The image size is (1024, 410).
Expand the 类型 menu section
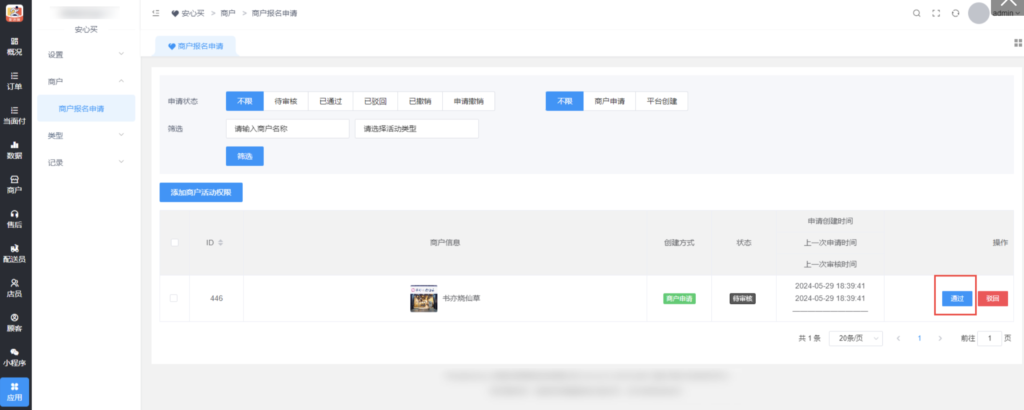click(86, 135)
